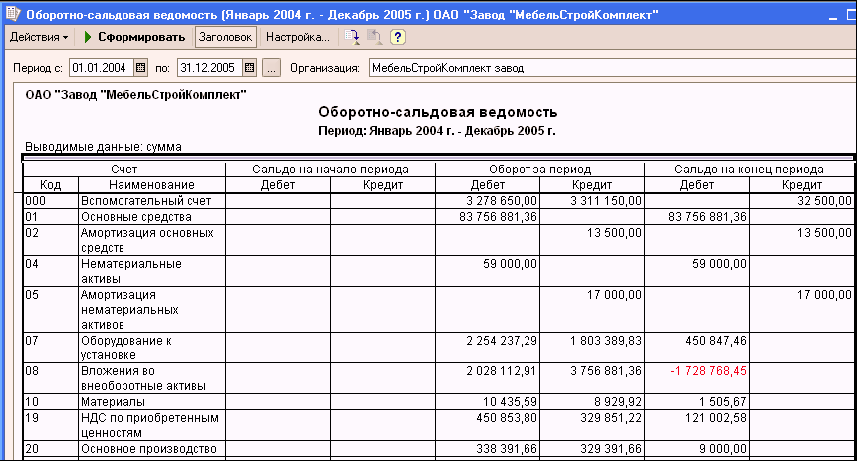Screen dimensions: 857x461
Task: Click the grayed toolbar icon beside the help icon
Action: click(x=375, y=37)
